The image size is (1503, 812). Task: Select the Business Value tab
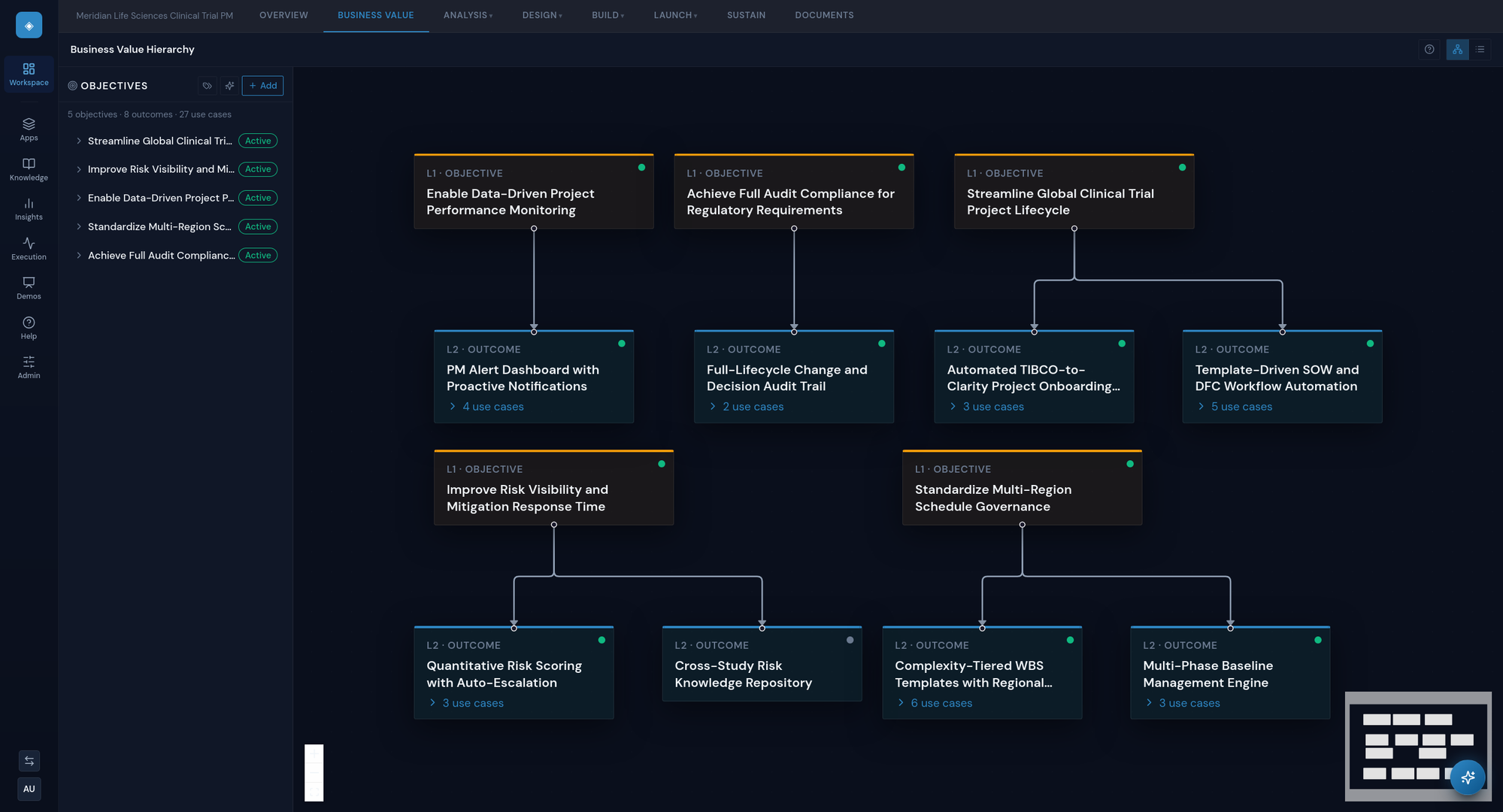376,15
